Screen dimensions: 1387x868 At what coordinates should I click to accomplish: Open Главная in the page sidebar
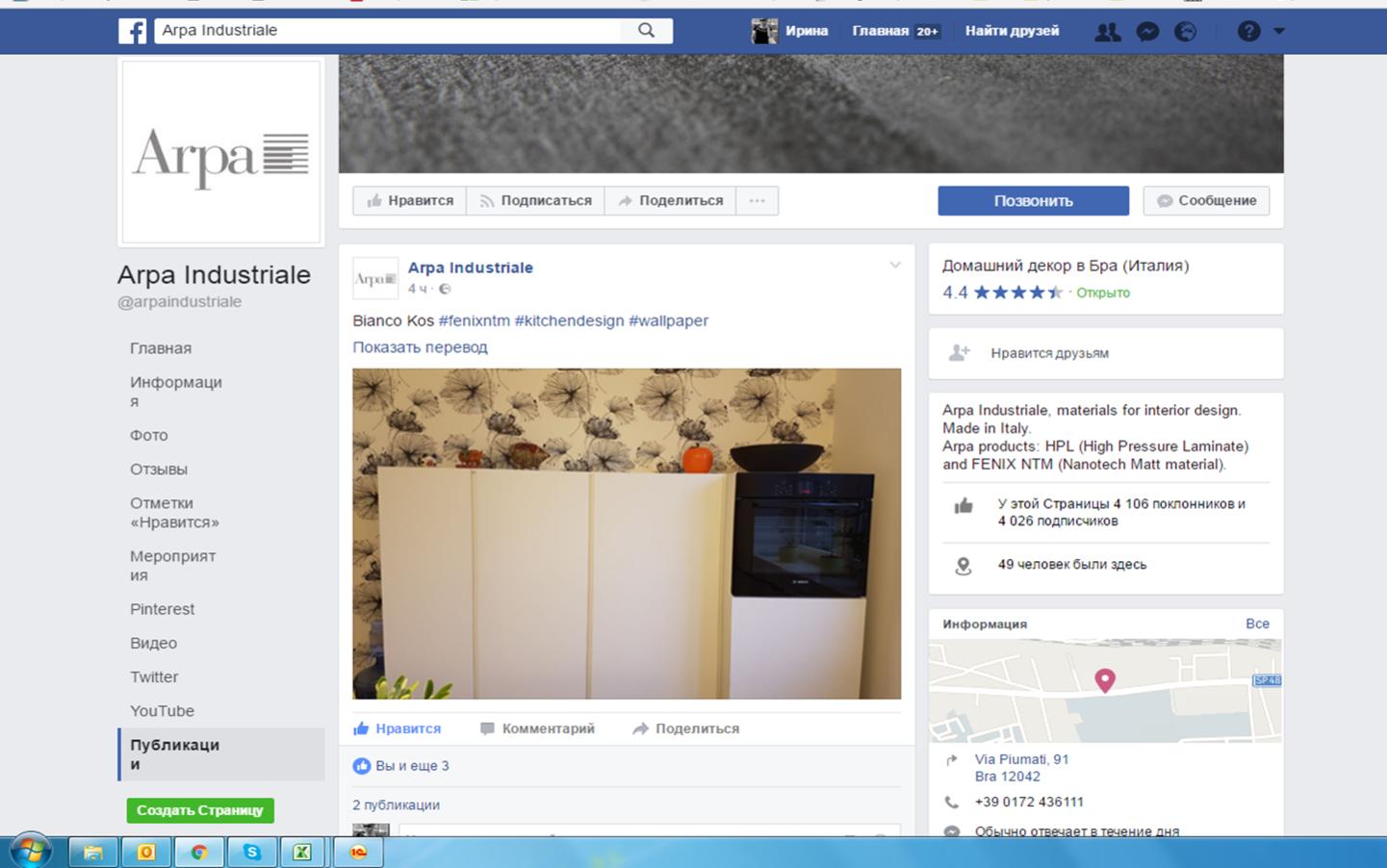[x=161, y=348]
